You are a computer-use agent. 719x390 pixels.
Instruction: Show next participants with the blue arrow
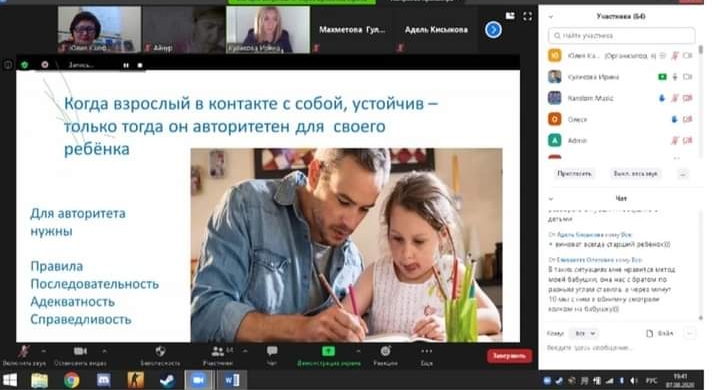pyautogui.click(x=493, y=30)
